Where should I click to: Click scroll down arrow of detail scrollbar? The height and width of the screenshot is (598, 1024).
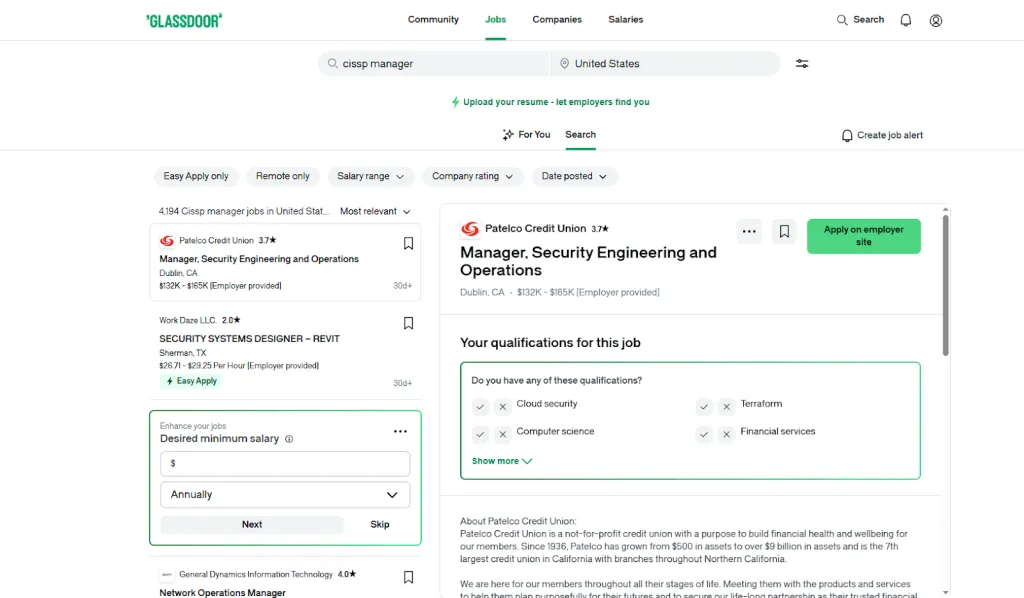(945, 593)
